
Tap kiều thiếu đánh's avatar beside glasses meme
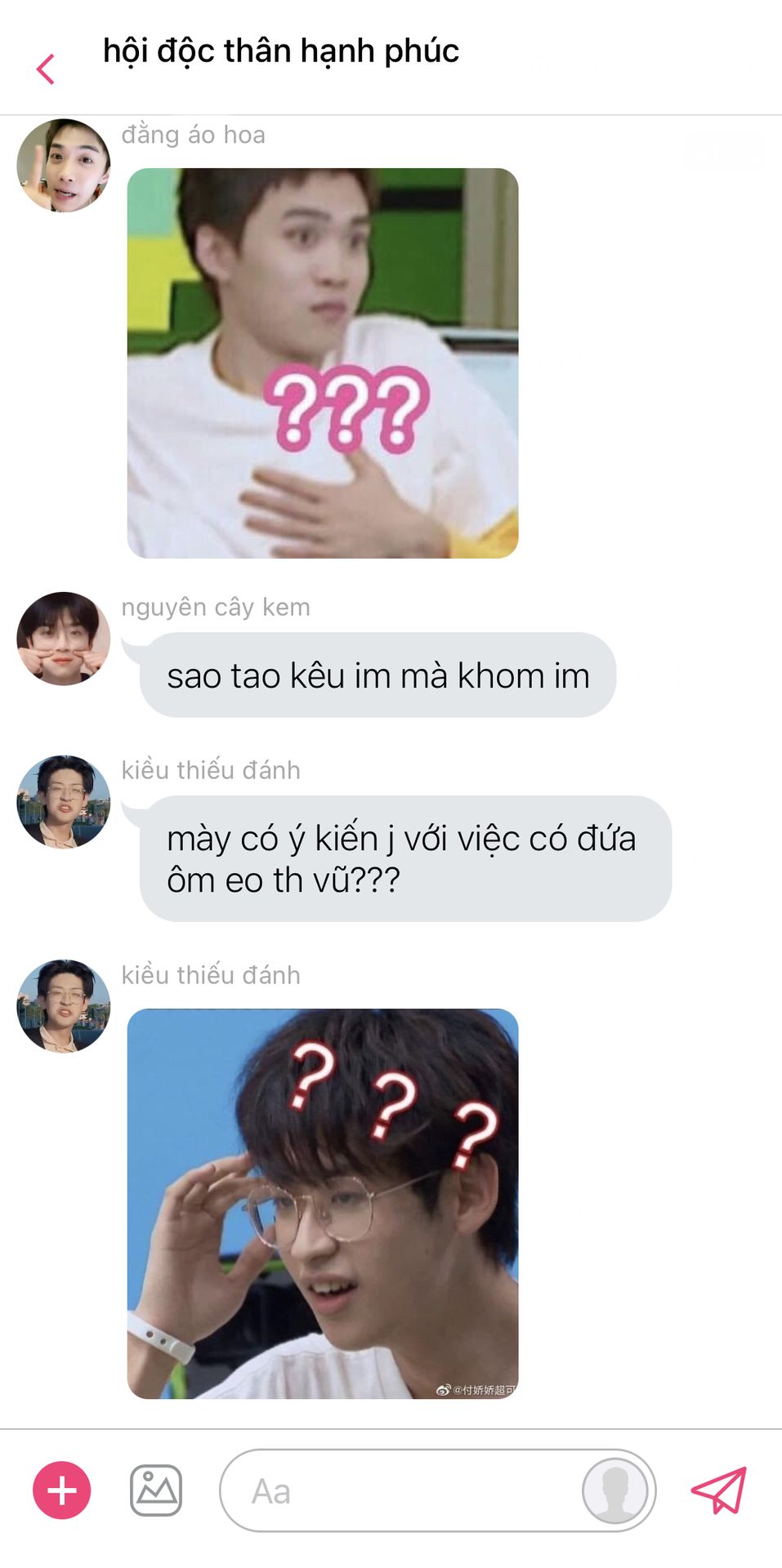[64, 1006]
